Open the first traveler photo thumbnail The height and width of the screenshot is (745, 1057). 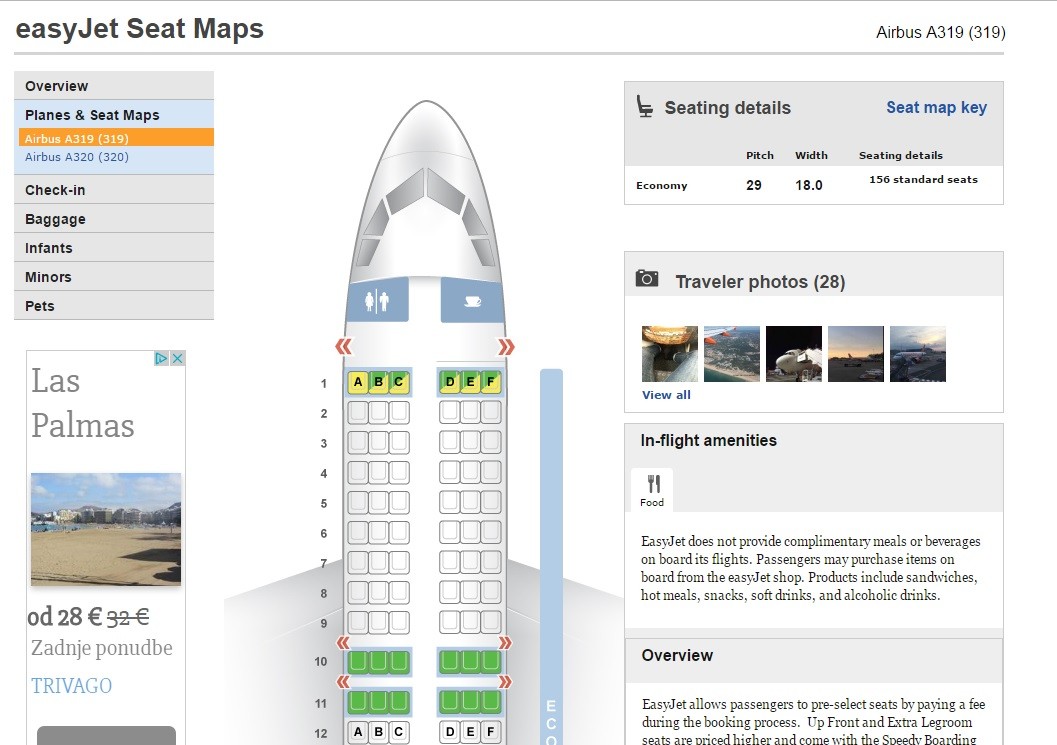click(x=669, y=354)
